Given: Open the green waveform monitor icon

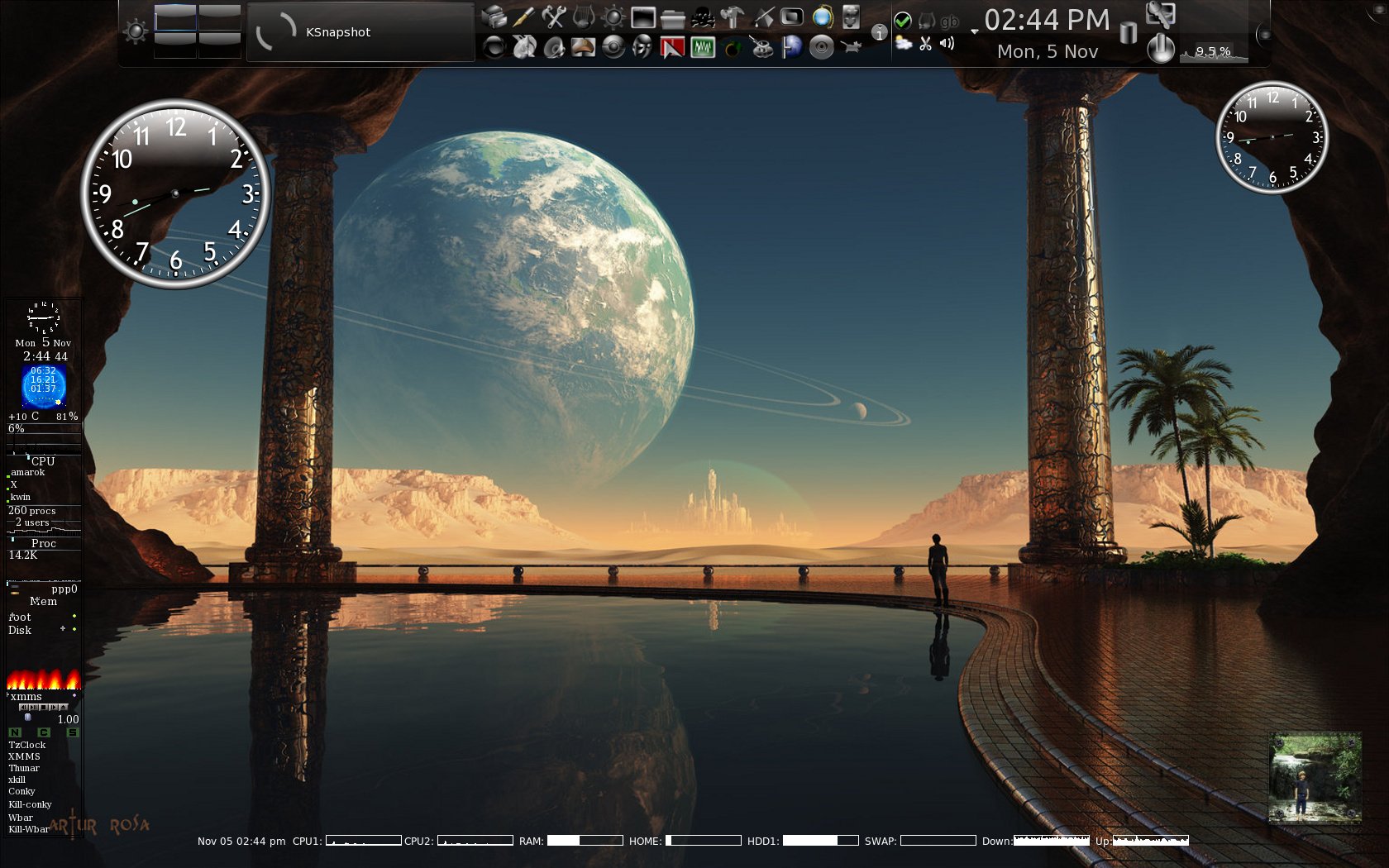Looking at the screenshot, I should tap(702, 47).
